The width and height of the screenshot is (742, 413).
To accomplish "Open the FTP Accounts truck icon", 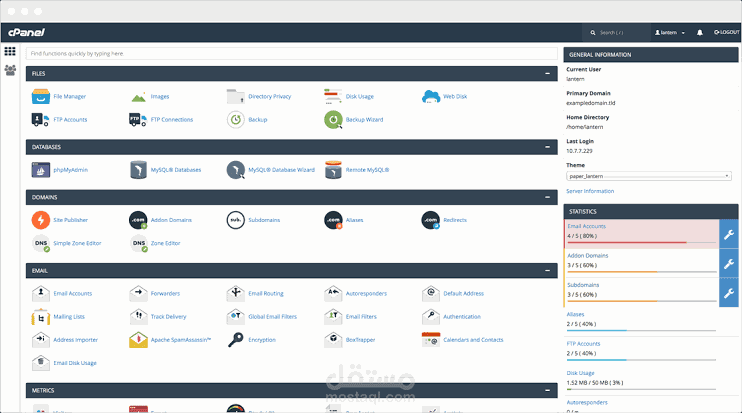I will tap(41, 120).
